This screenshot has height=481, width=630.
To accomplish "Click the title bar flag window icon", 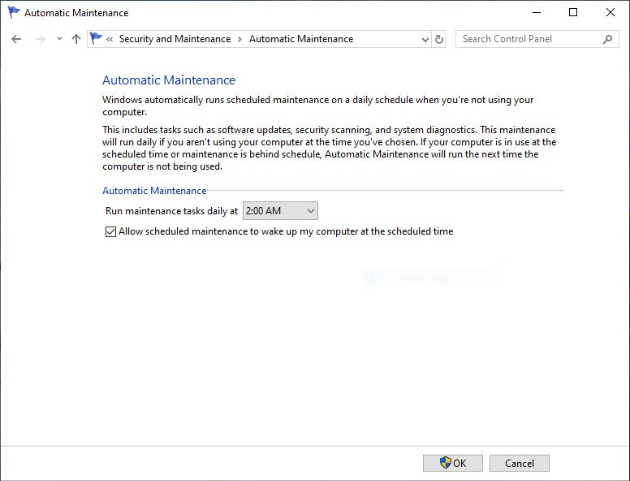I will click(x=12, y=13).
